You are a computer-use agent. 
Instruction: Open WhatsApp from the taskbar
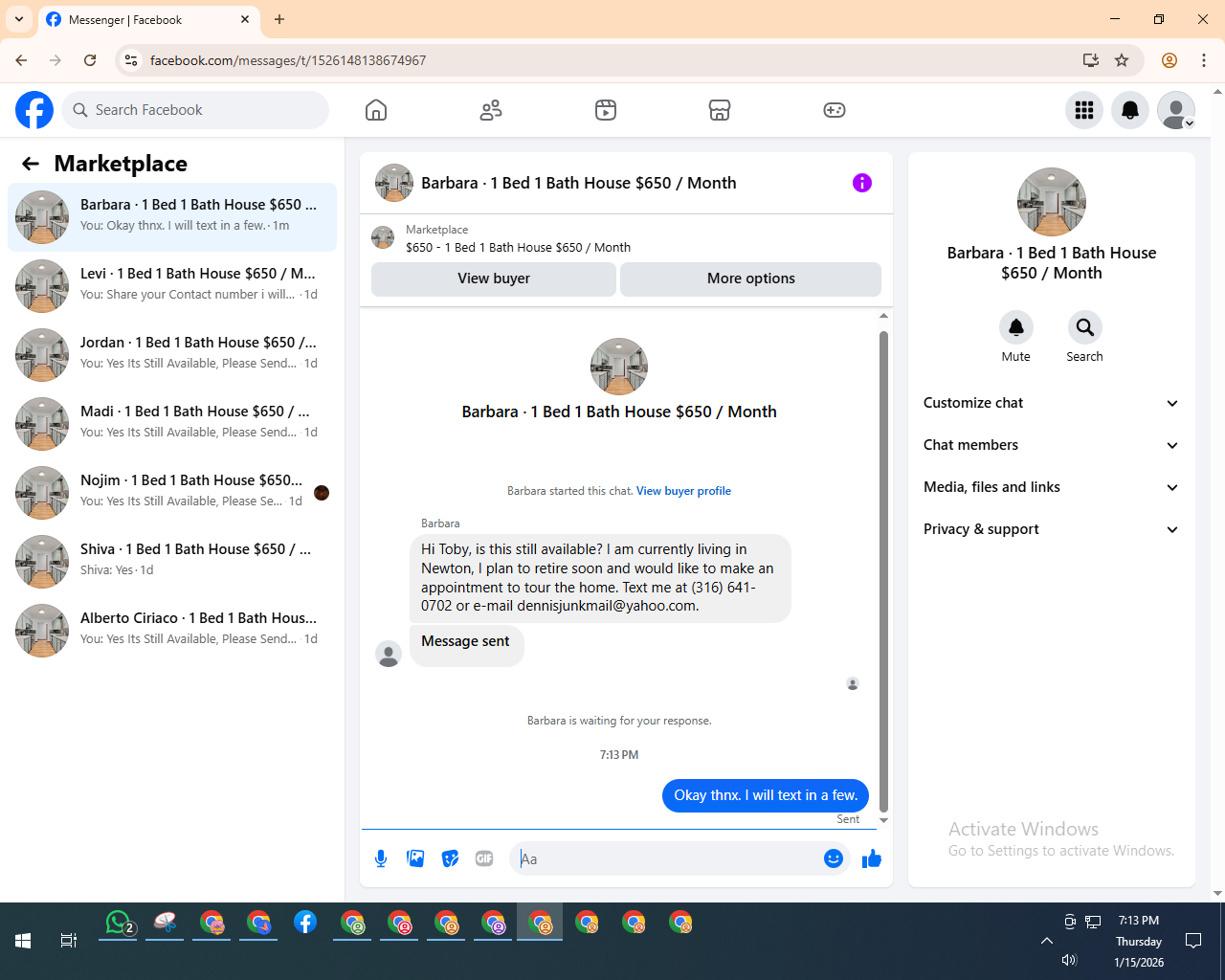tap(118, 923)
